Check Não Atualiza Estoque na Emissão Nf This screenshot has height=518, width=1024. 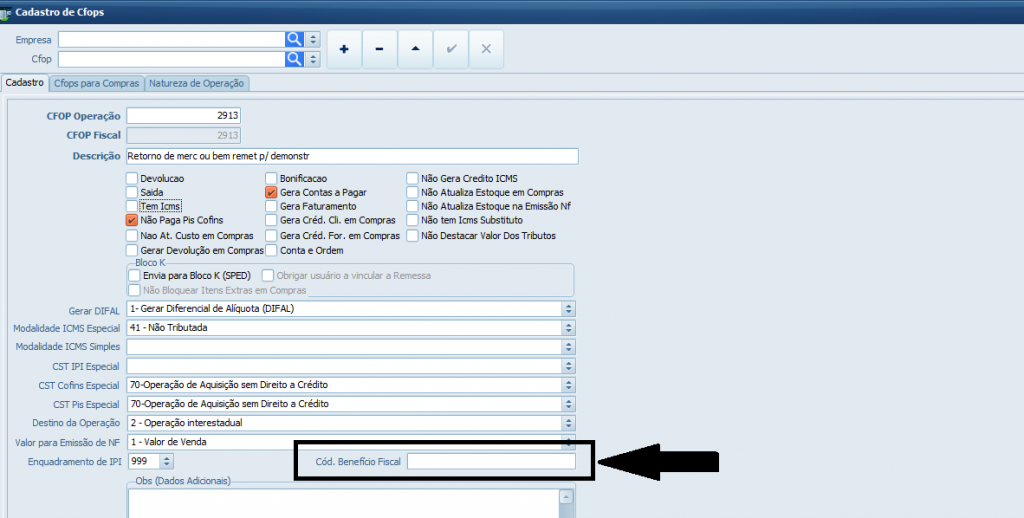(x=412, y=206)
